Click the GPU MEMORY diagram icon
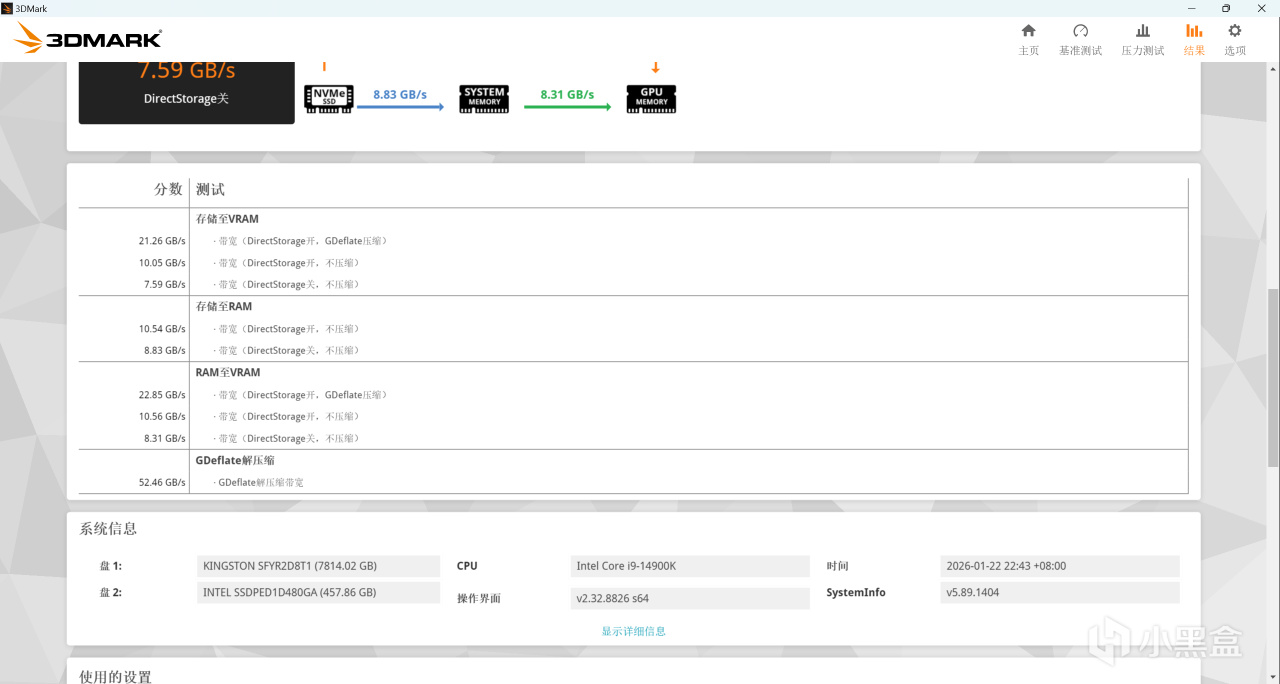 (652, 99)
